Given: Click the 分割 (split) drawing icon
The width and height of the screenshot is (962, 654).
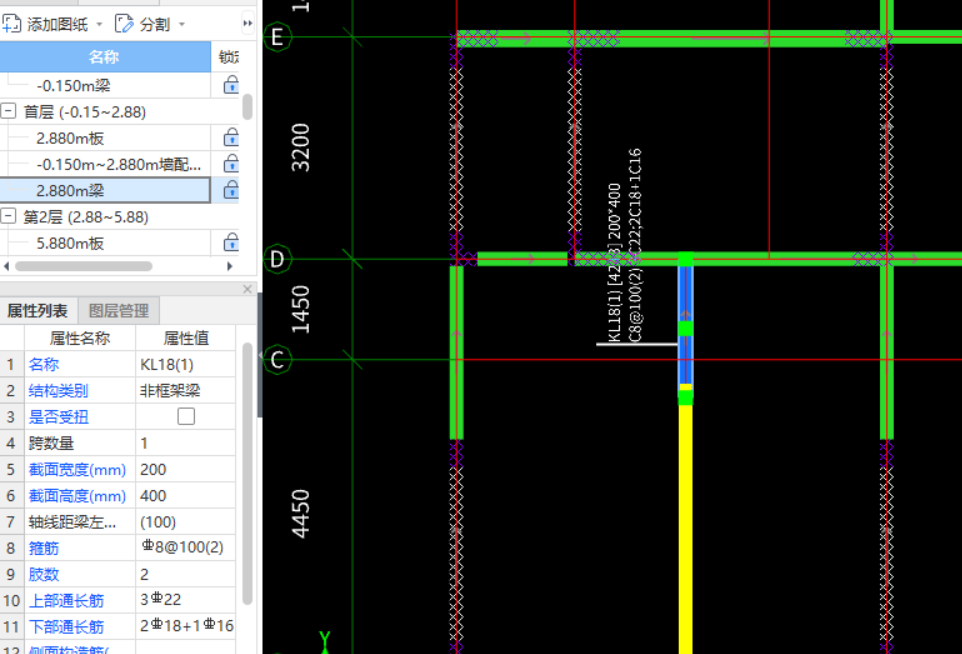Looking at the screenshot, I should point(125,23).
